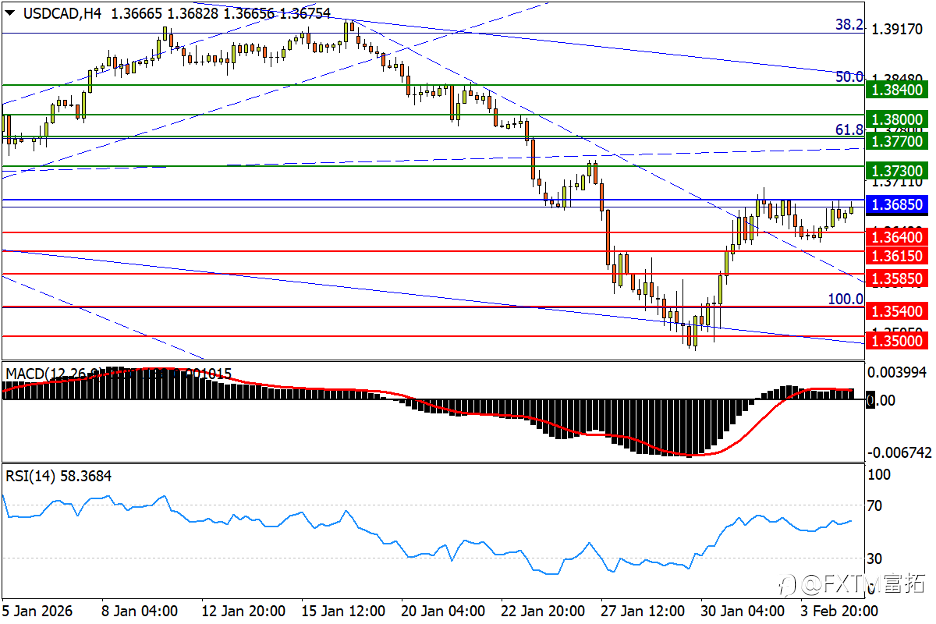
Task: Click the RSI 30 level label
Action: (x=875, y=558)
